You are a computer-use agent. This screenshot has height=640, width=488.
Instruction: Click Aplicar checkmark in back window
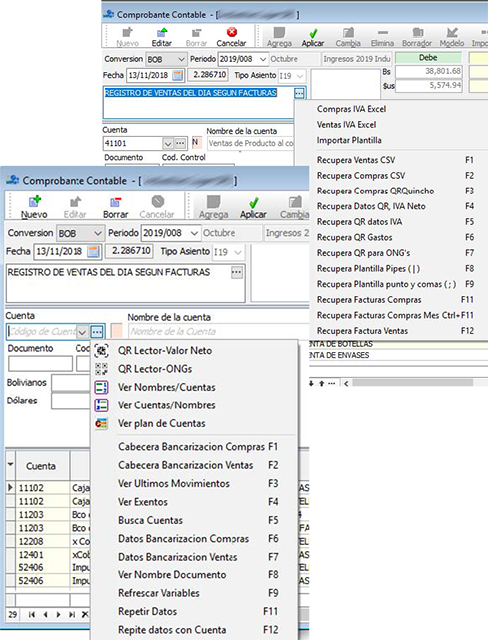point(313,33)
